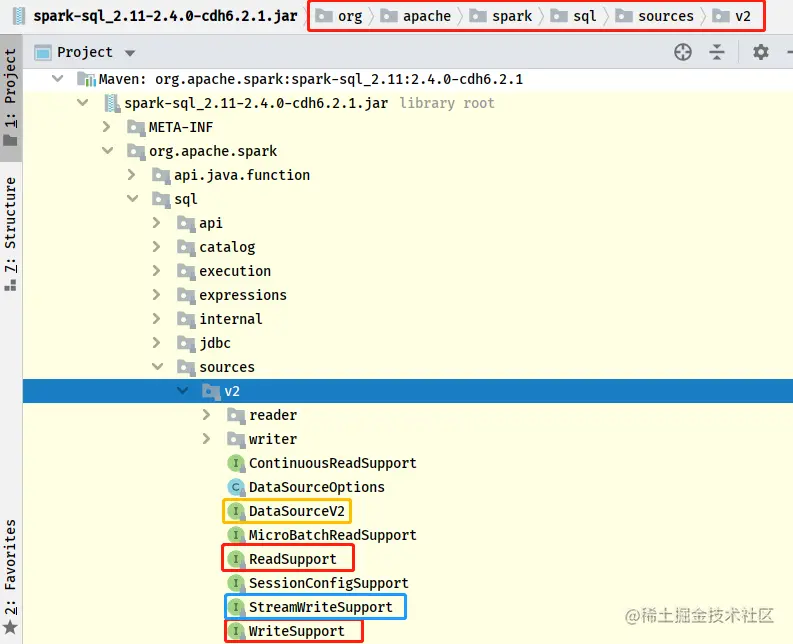Select the internal package row
This screenshot has height=644, width=793.
[x=408, y=319]
